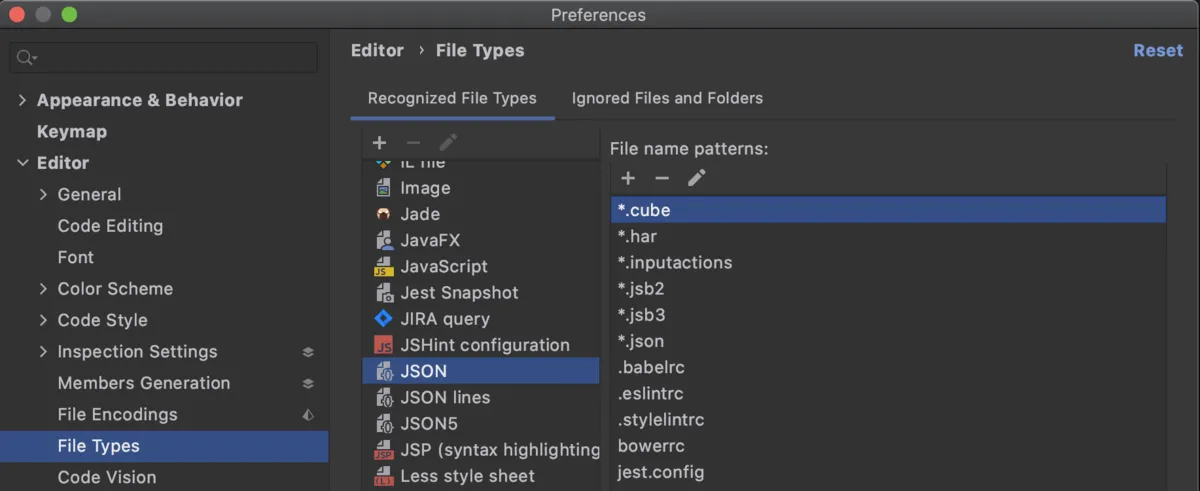The width and height of the screenshot is (1200, 491).
Task: Expand the Color Scheme node
Action: 43,289
